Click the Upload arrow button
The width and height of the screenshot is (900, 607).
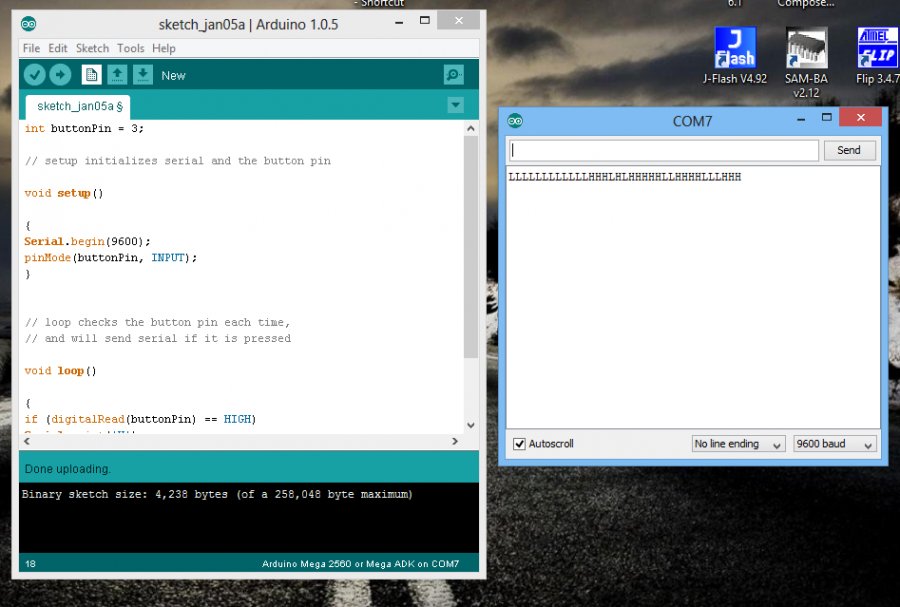click(x=60, y=75)
